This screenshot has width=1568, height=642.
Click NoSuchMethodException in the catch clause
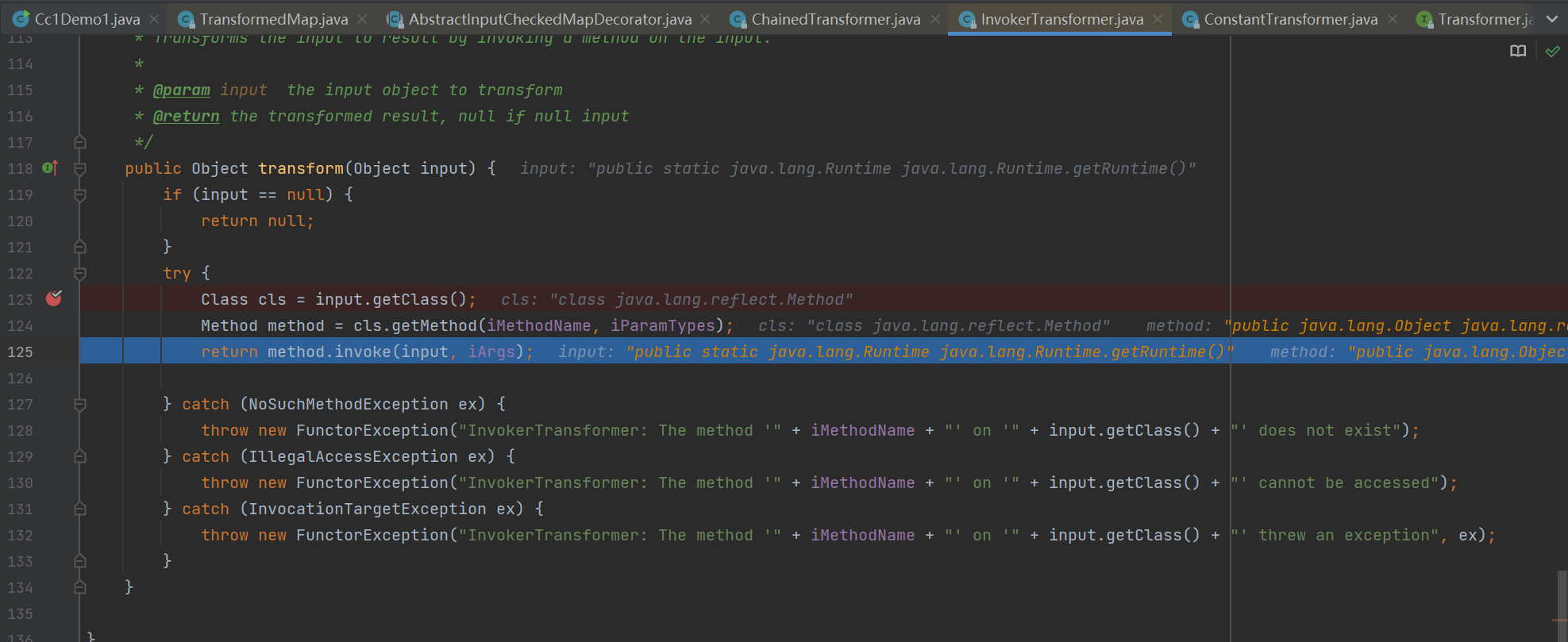(x=349, y=404)
